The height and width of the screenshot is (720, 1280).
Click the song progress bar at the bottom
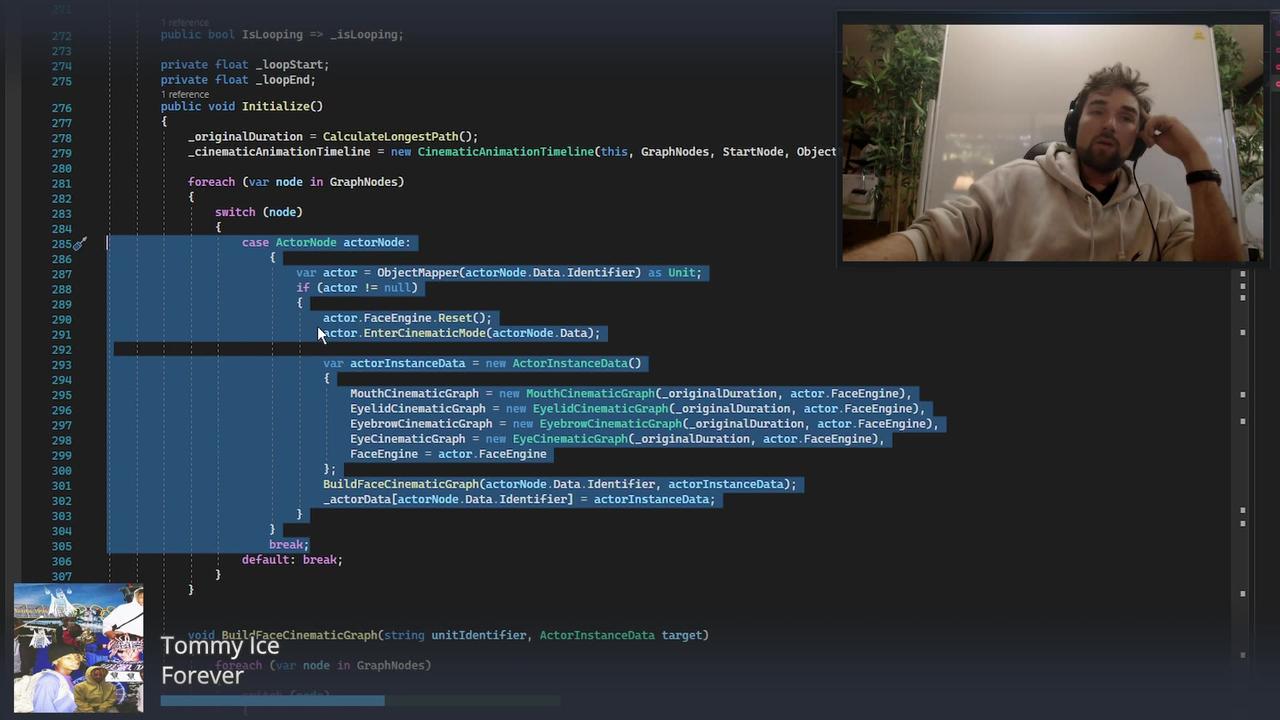click(x=272, y=700)
